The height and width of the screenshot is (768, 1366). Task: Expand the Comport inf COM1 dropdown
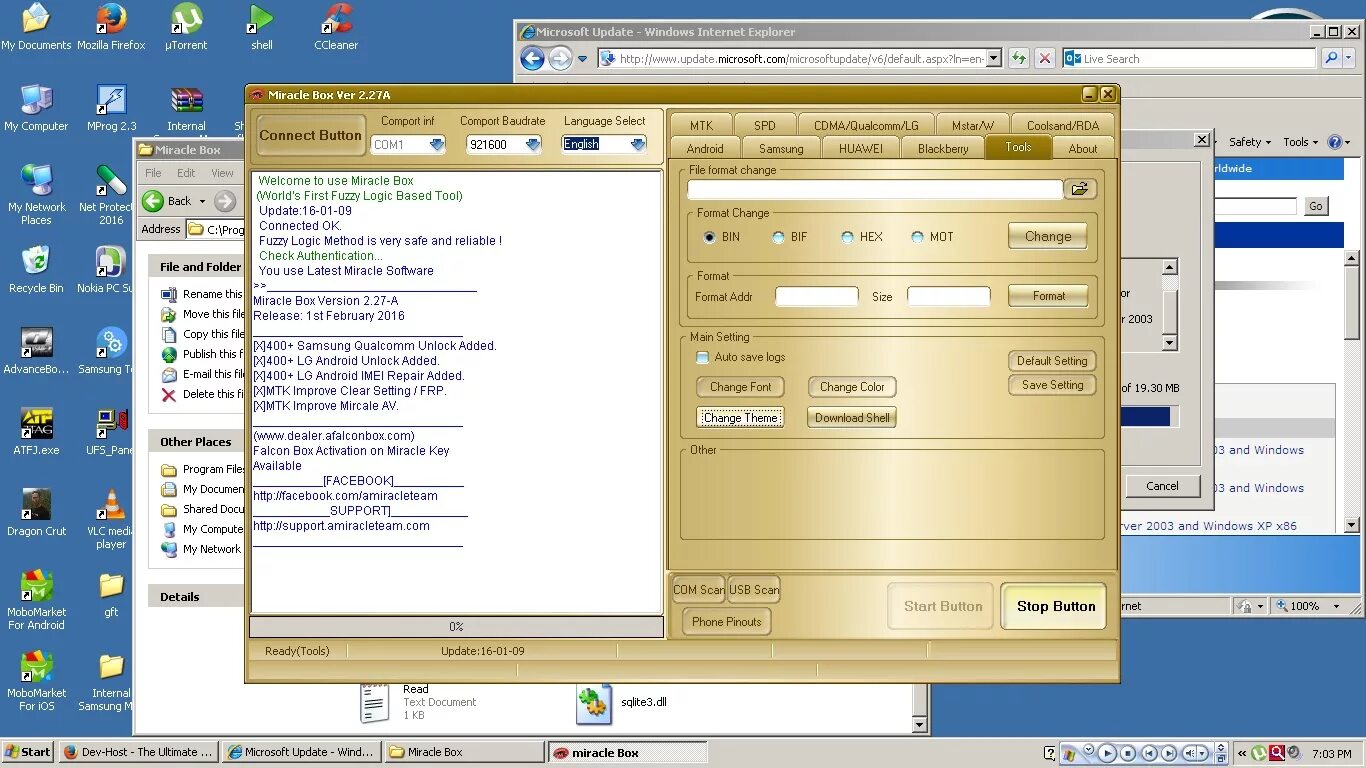(437, 144)
